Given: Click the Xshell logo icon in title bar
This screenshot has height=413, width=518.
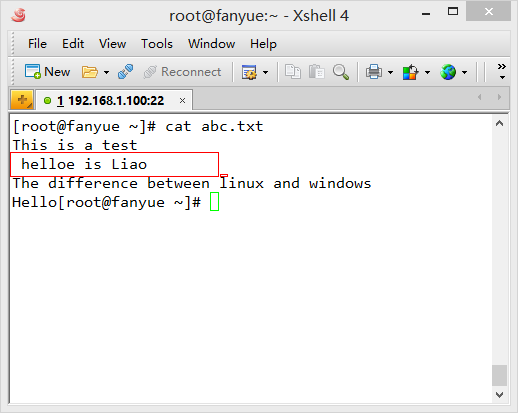Looking at the screenshot, I should (x=19, y=15).
